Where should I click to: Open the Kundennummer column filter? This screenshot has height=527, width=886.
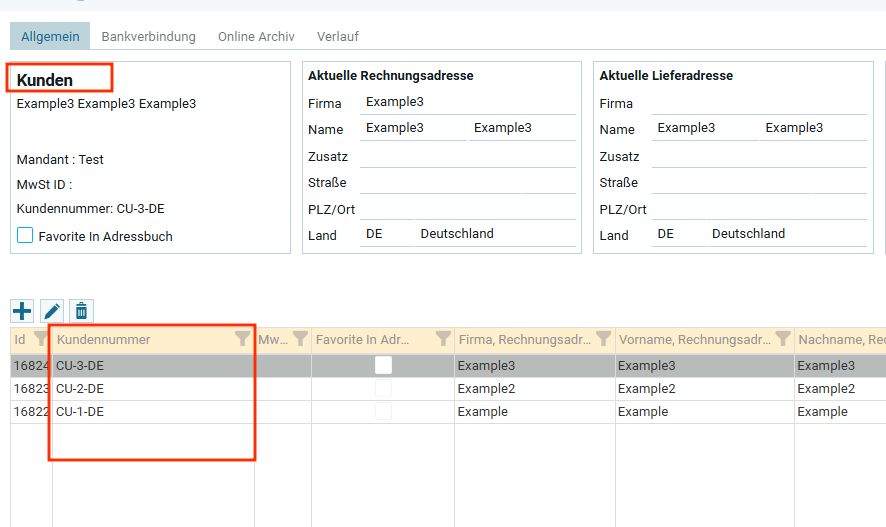point(242,339)
